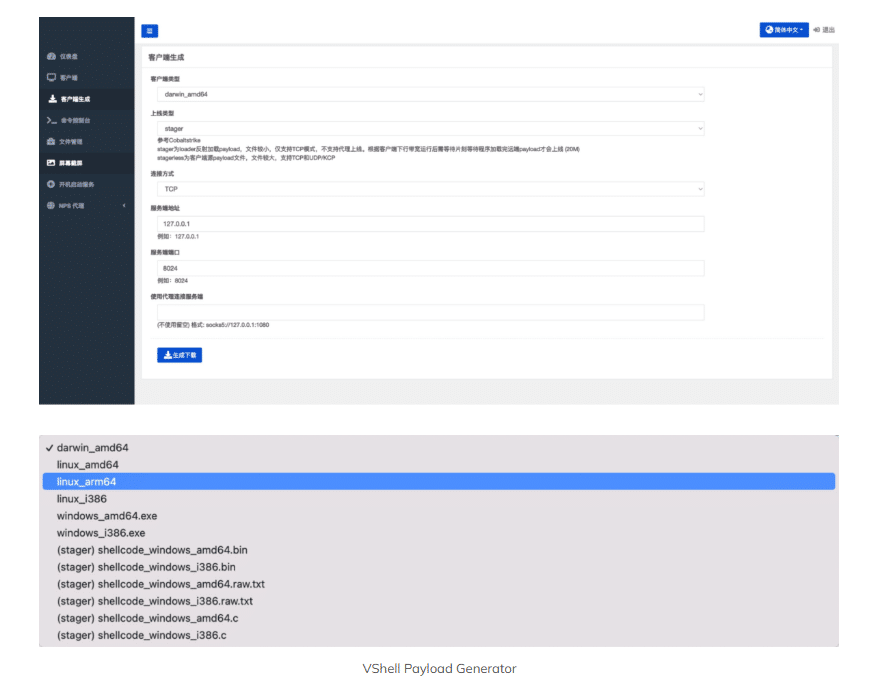
Task: Open the TCP connection method dropdown
Action: tap(431, 189)
